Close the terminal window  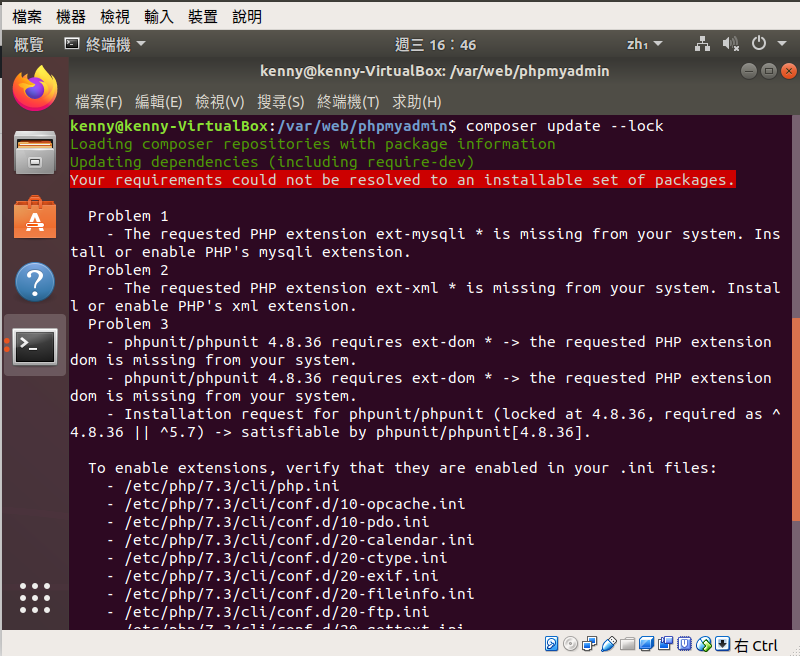[x=788, y=71]
